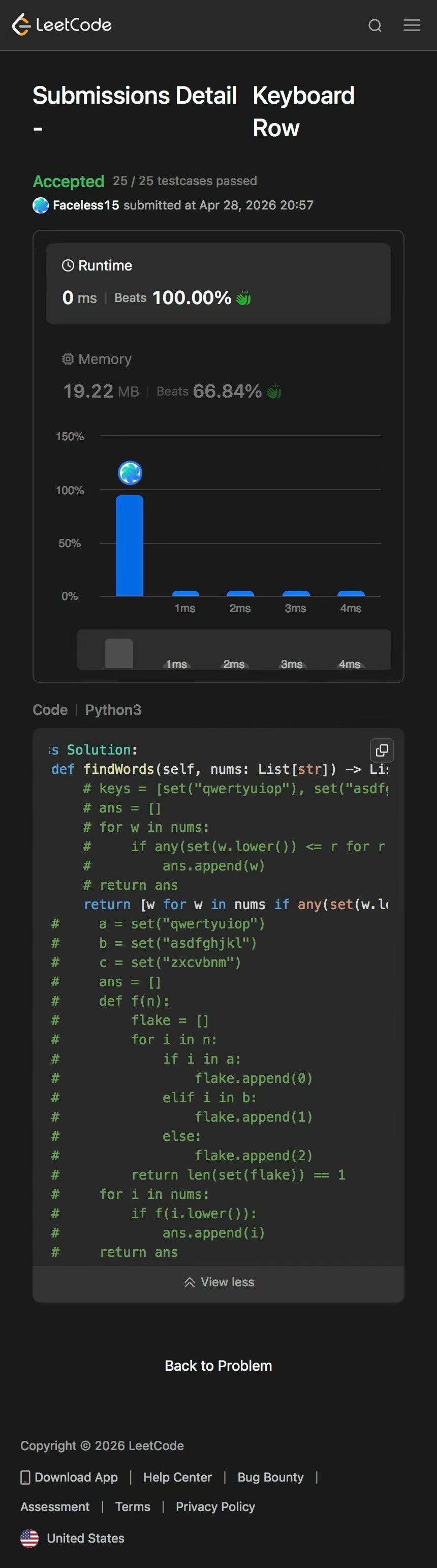The width and height of the screenshot is (437, 1568).
Task: Click the chip icon beside Memory
Action: click(68, 359)
